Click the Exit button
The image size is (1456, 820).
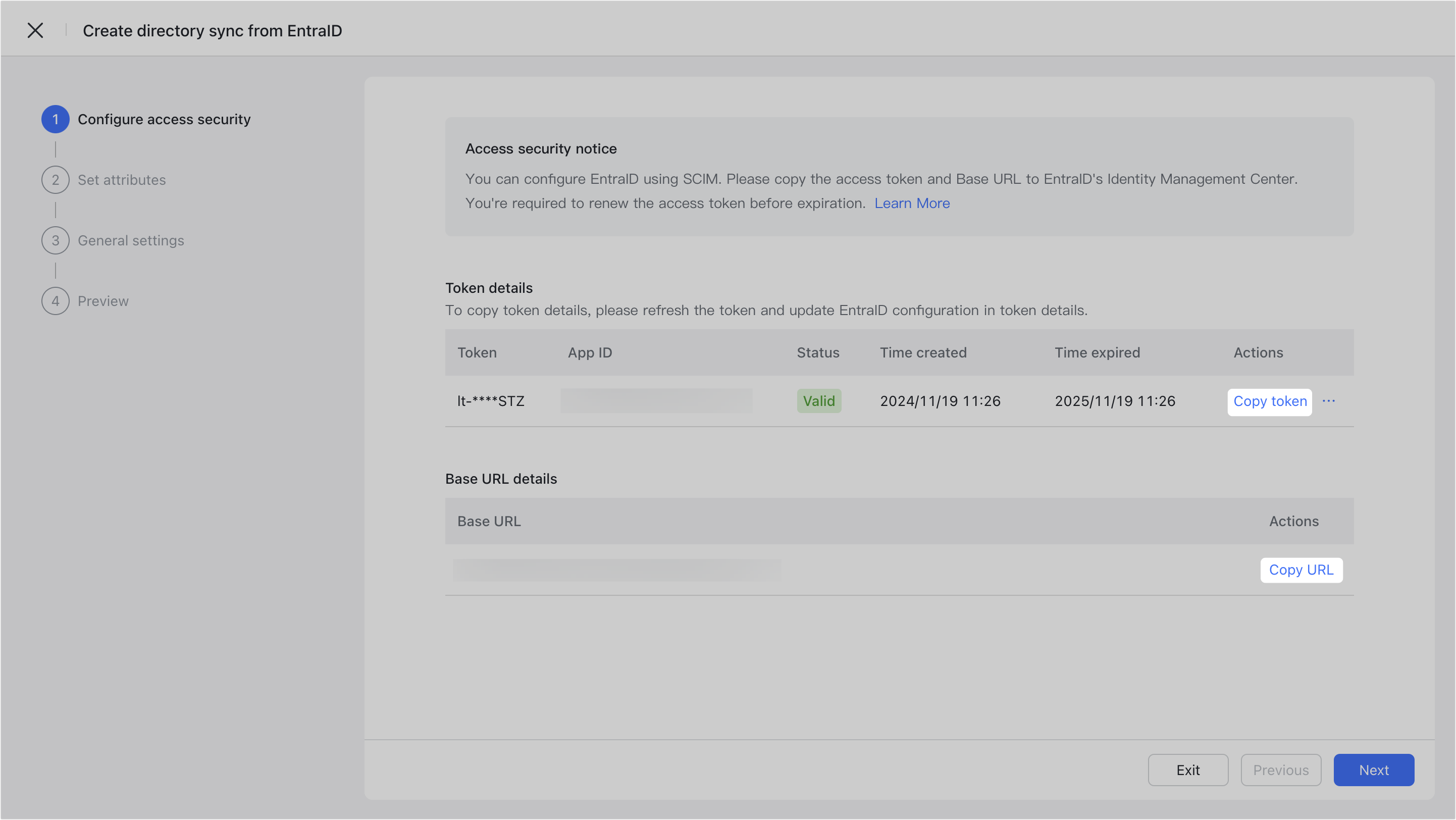tap(1187, 770)
